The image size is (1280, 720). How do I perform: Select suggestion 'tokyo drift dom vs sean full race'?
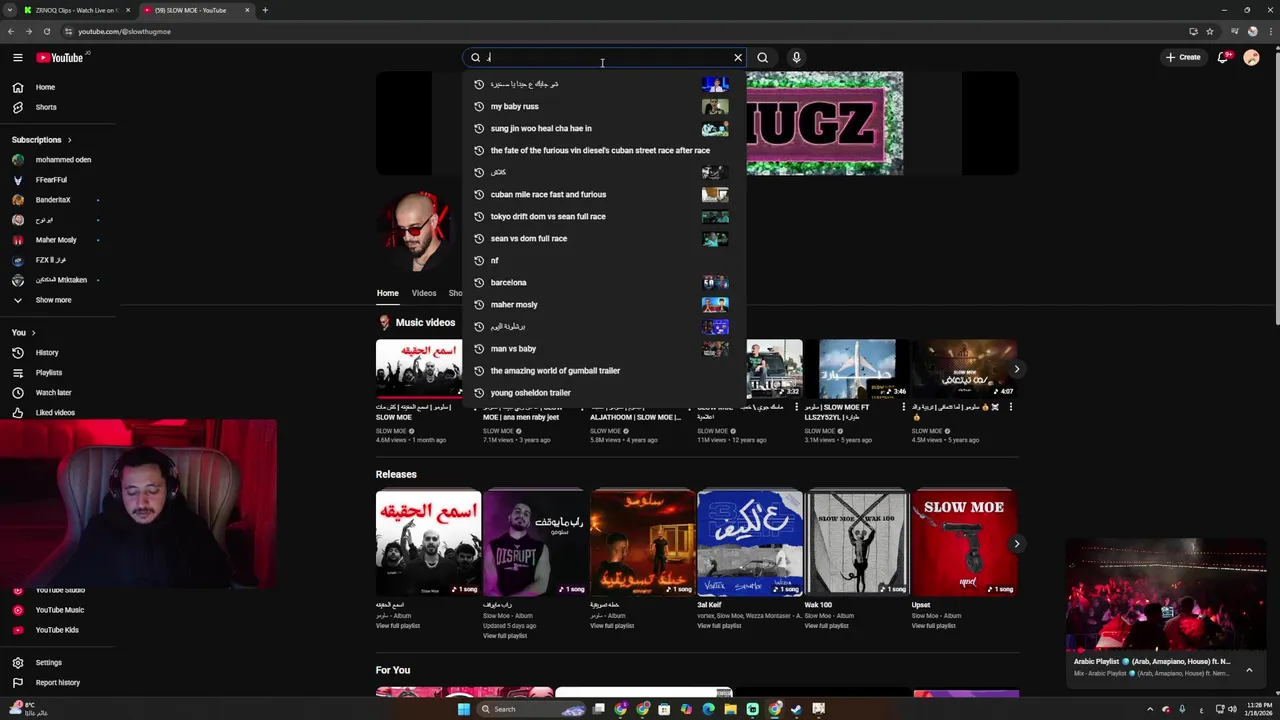(604, 216)
